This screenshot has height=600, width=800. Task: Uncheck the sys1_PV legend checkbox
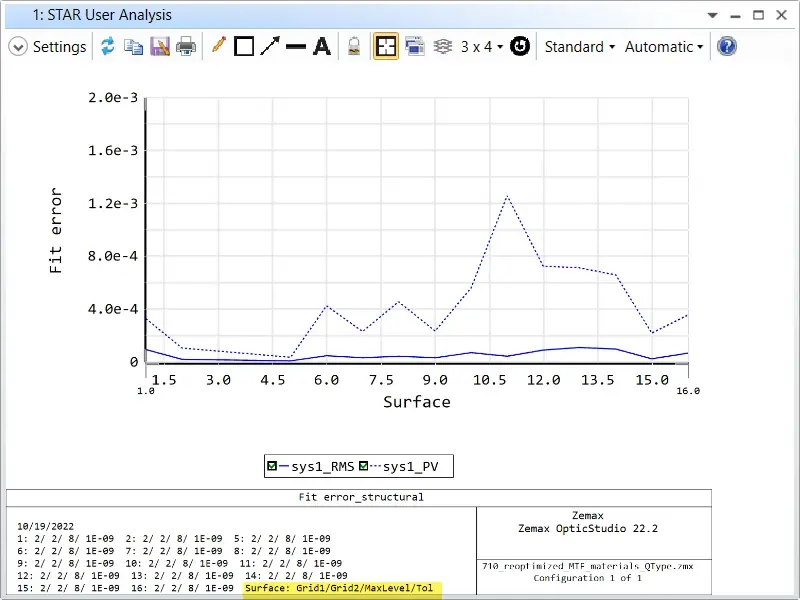click(363, 466)
